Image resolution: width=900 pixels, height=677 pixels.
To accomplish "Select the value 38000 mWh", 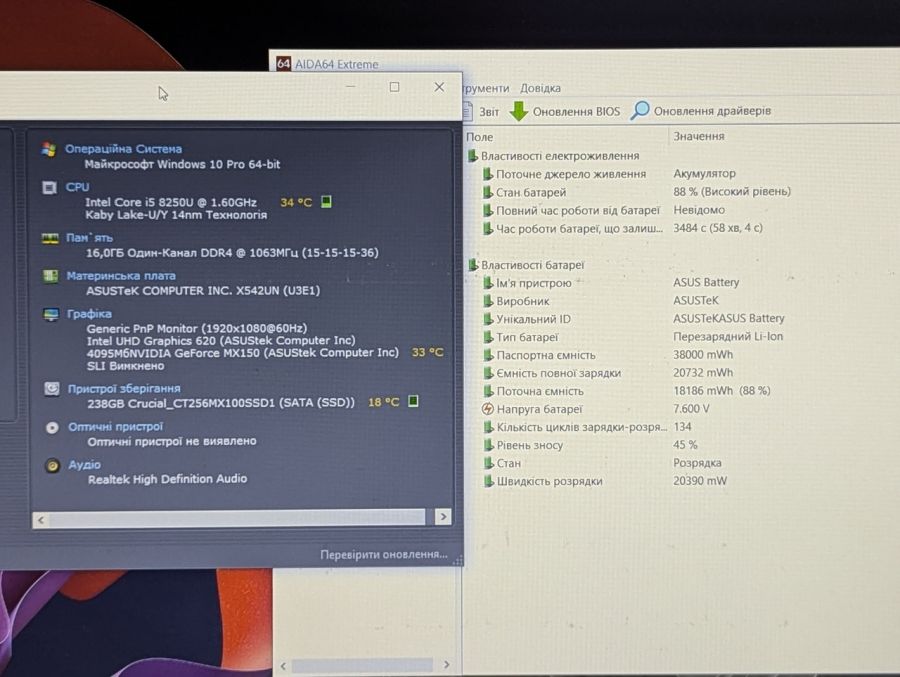I will (703, 355).
